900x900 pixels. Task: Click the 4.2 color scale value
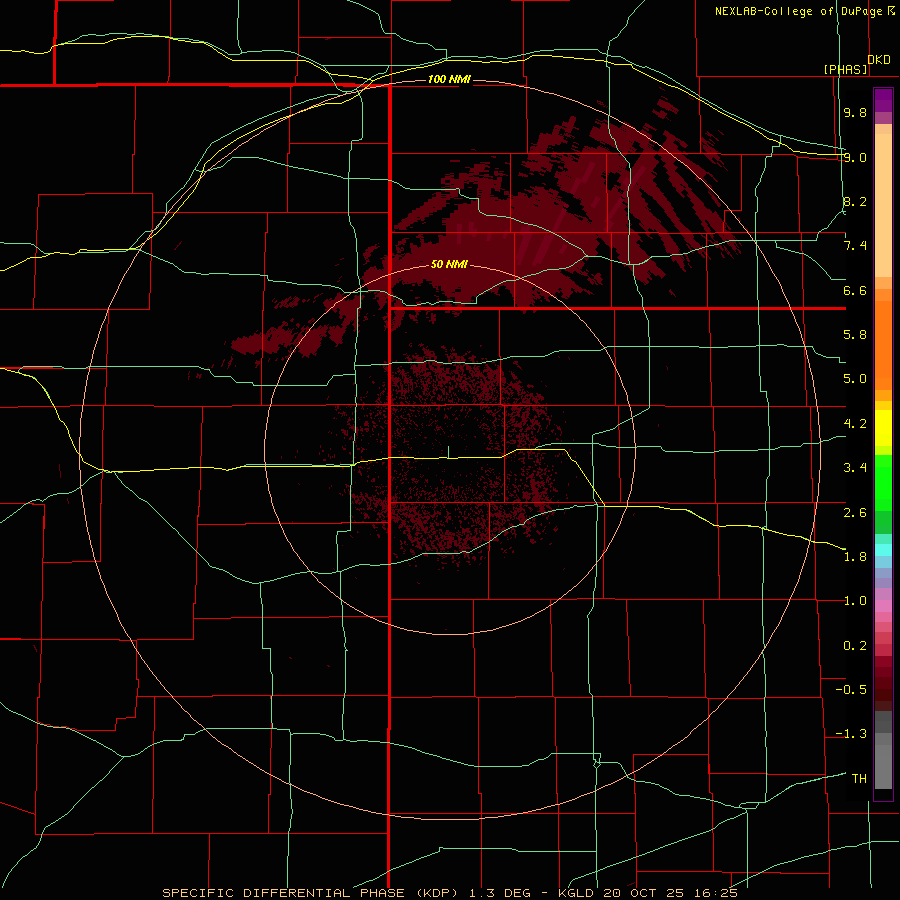(x=855, y=424)
